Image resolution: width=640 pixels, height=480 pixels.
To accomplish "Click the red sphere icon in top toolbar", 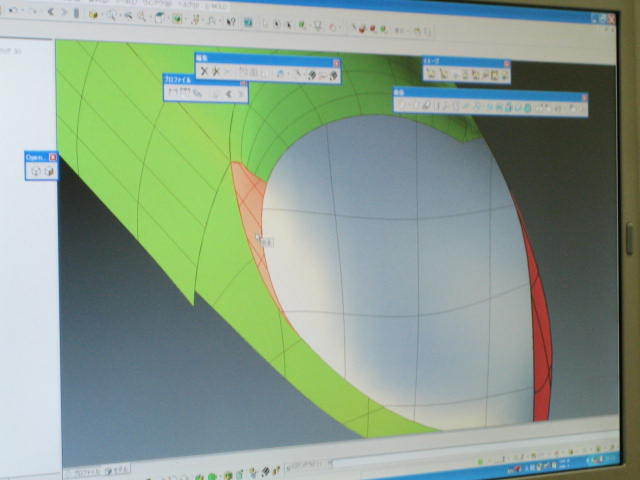I will (x=372, y=29).
